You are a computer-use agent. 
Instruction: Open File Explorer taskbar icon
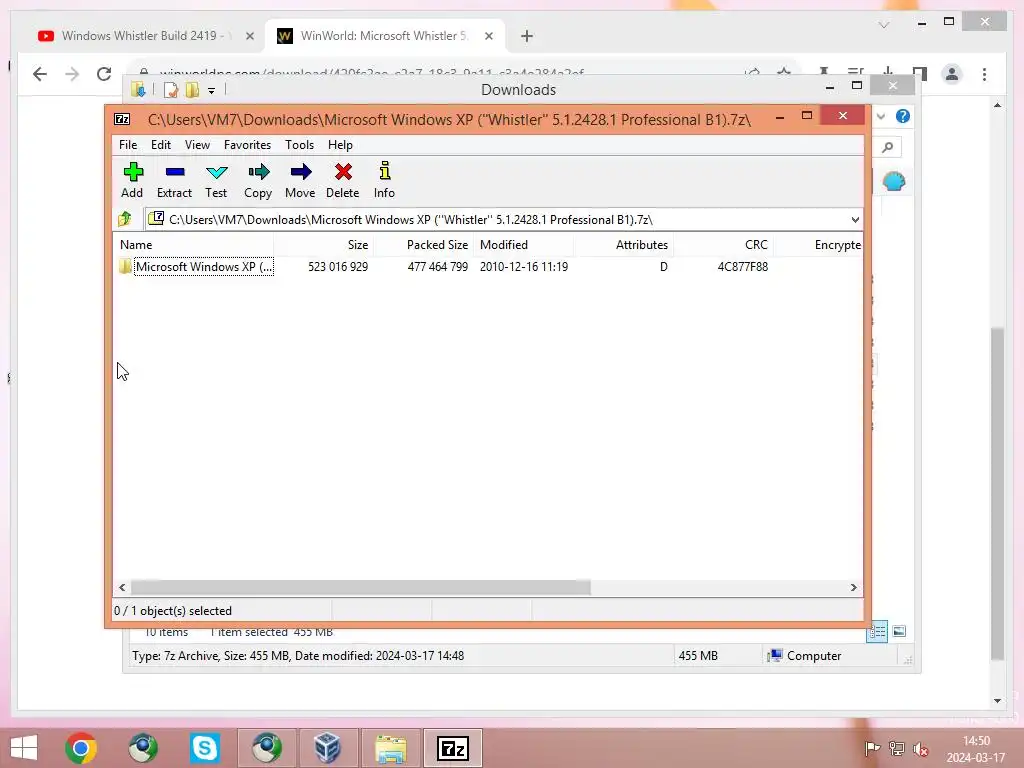pyautogui.click(x=391, y=748)
